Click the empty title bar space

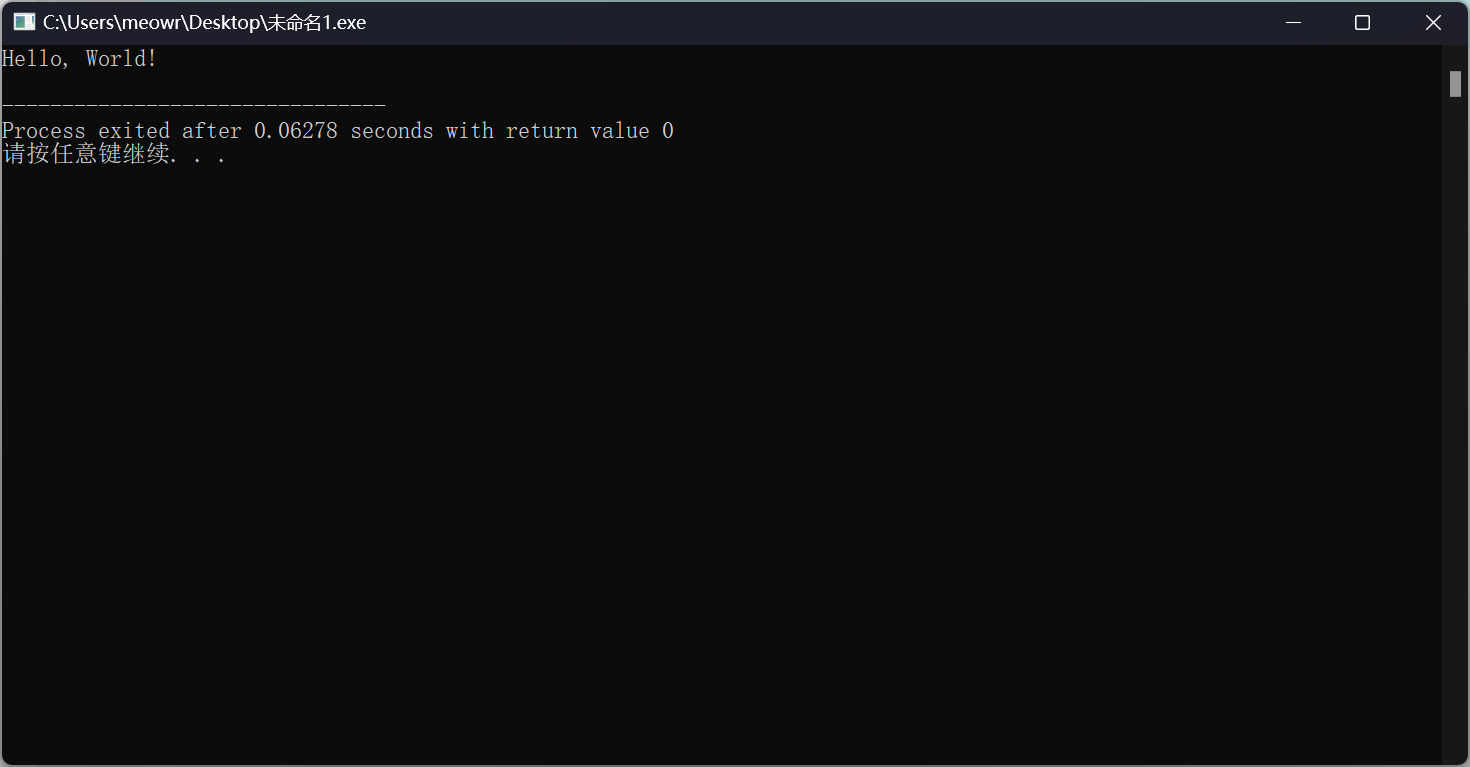(x=800, y=22)
